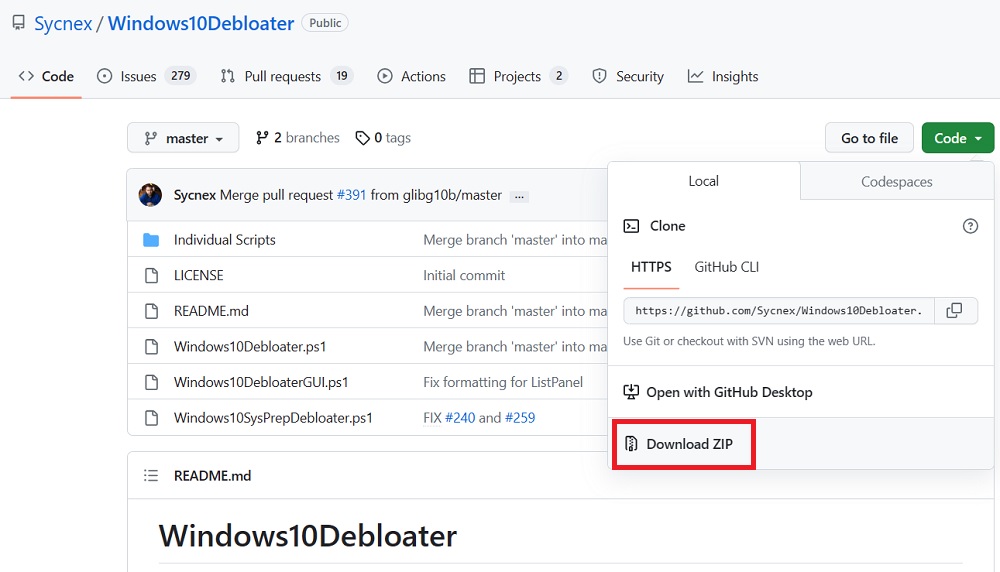Click file icon beside README.md row
This screenshot has height=572, width=1000.
tap(151, 311)
